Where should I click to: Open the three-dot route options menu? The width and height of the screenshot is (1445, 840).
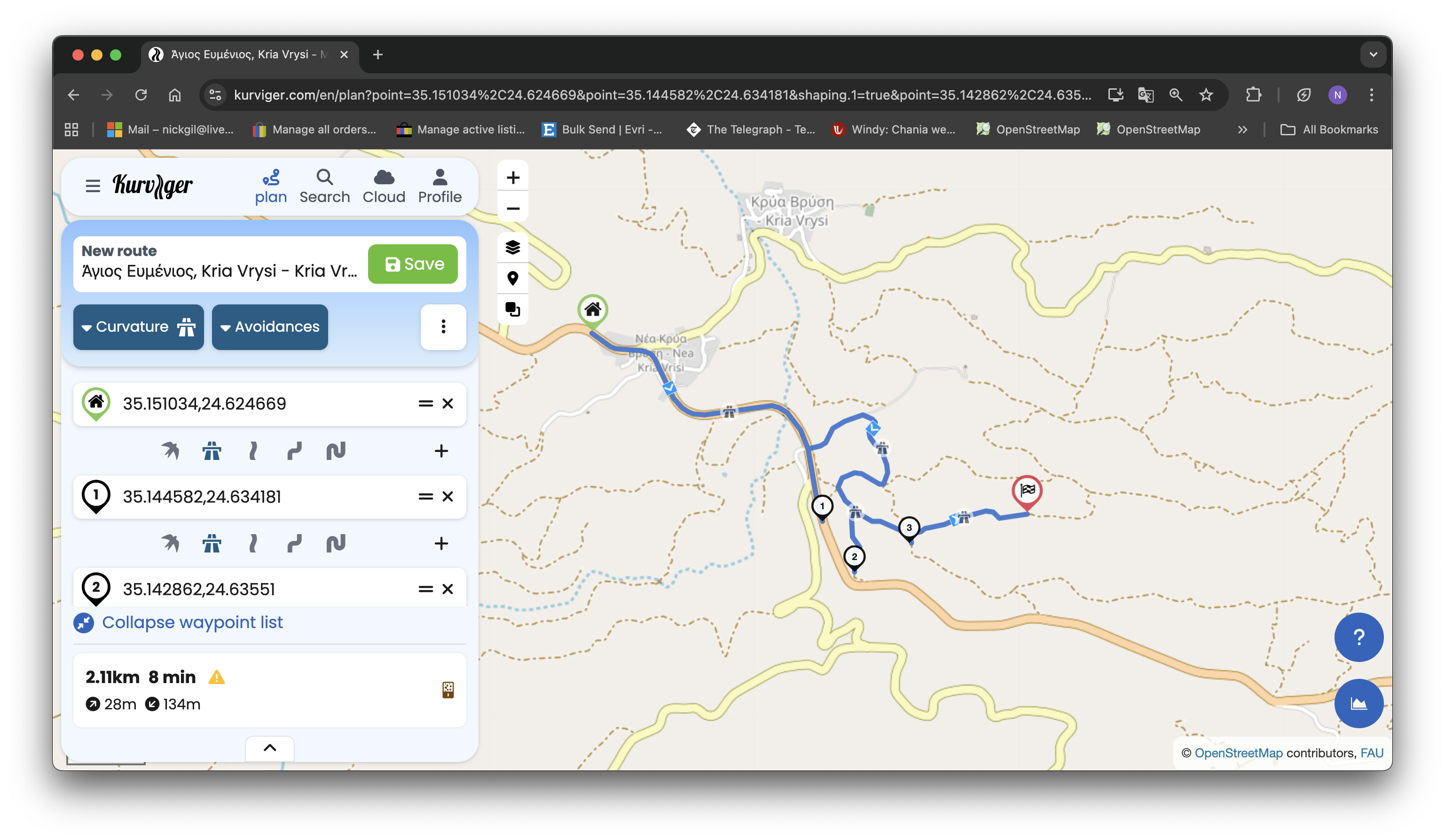[443, 327]
